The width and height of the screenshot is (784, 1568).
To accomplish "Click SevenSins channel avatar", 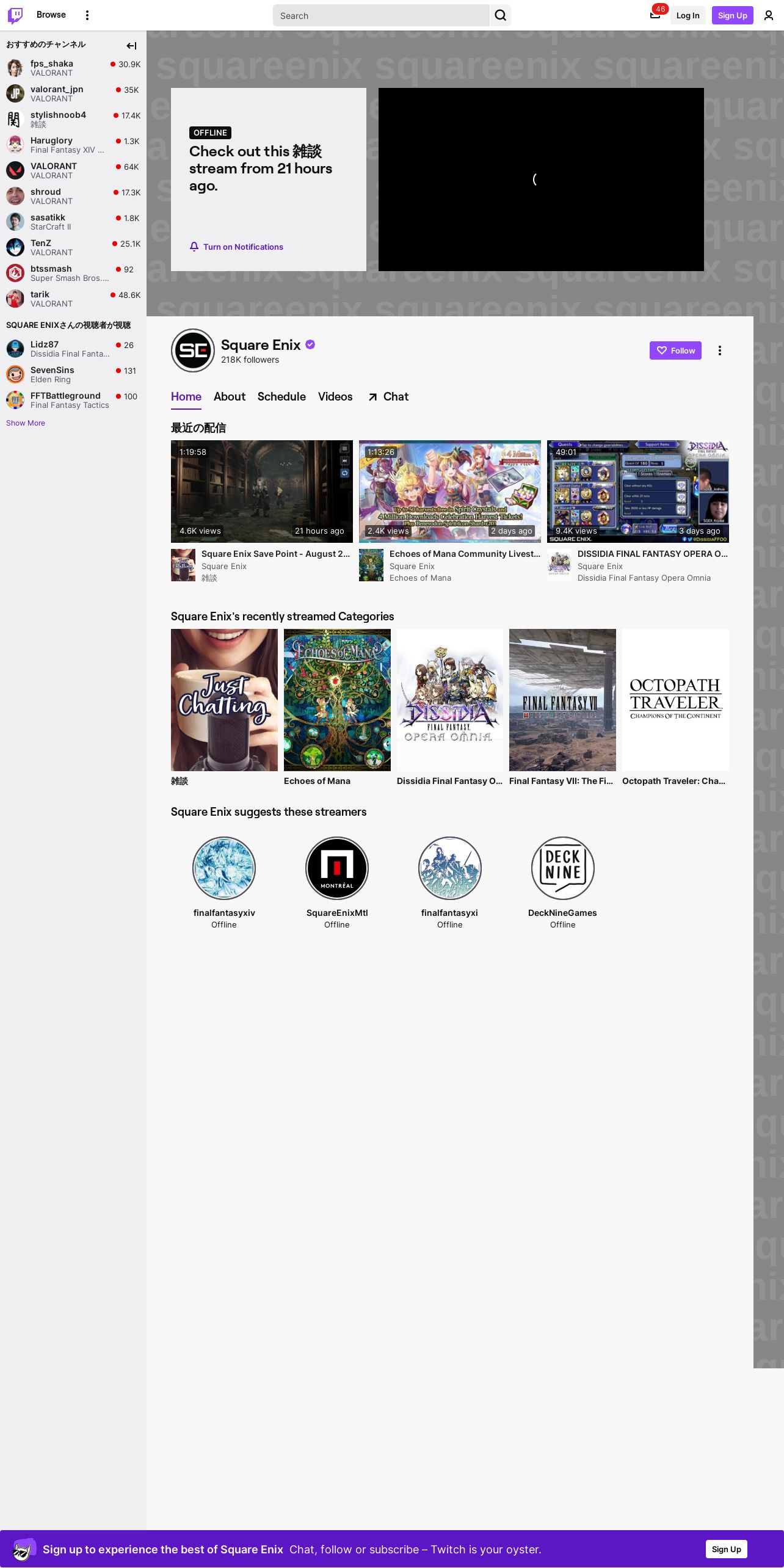I will 15,374.
